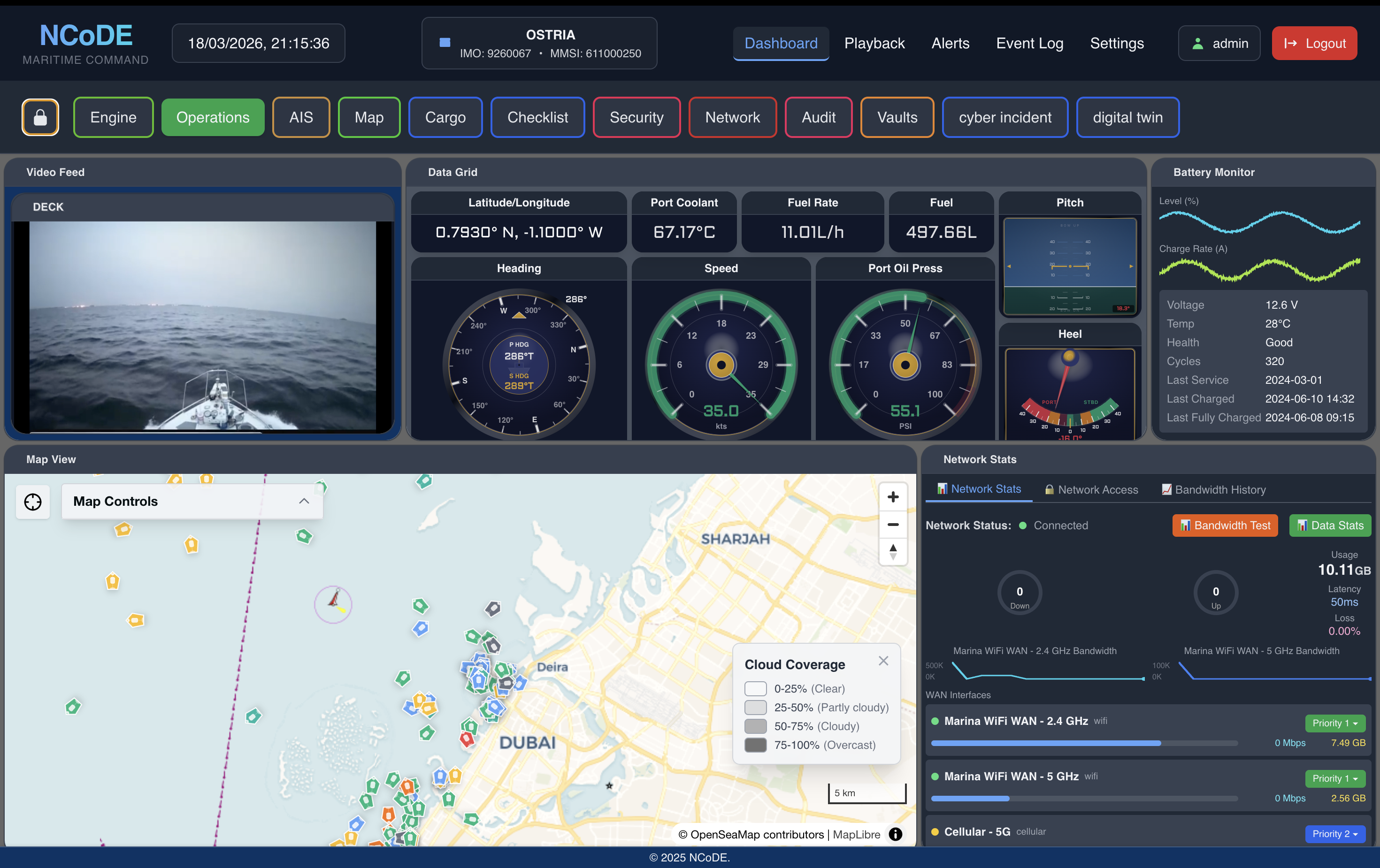Check the 50-75% Cloudy coverage box

(x=756, y=726)
